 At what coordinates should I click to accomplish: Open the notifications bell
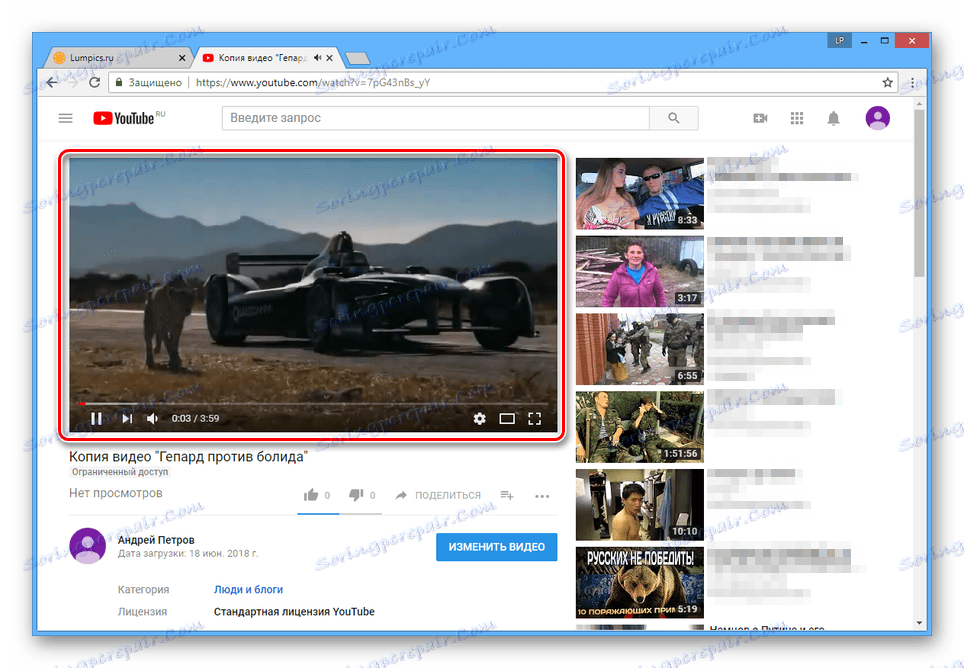tap(833, 118)
